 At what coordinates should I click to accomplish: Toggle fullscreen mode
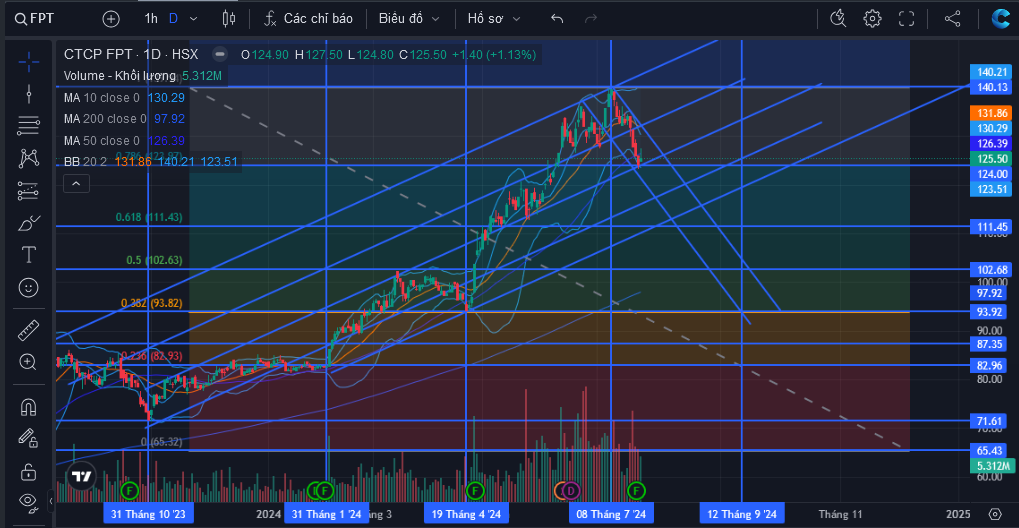coord(906,19)
